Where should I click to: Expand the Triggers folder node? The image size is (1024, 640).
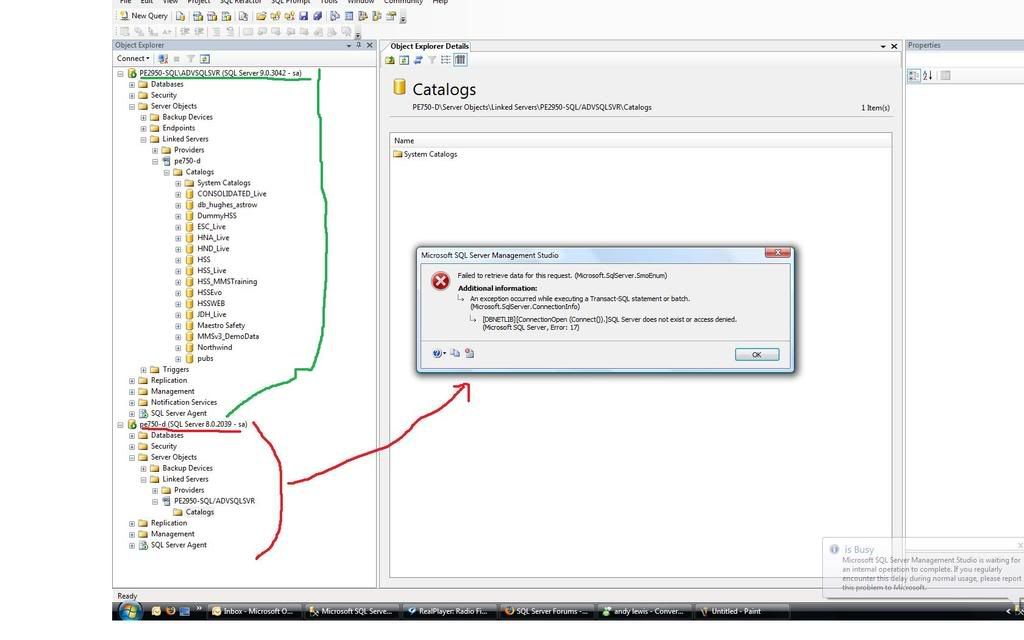pos(143,370)
